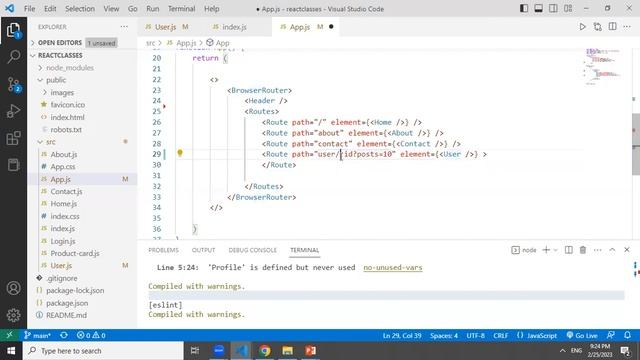Screen dimensions: 640x360
Task: Open Explorer Views and More Actions ellipsis
Action: (x=124, y=27)
